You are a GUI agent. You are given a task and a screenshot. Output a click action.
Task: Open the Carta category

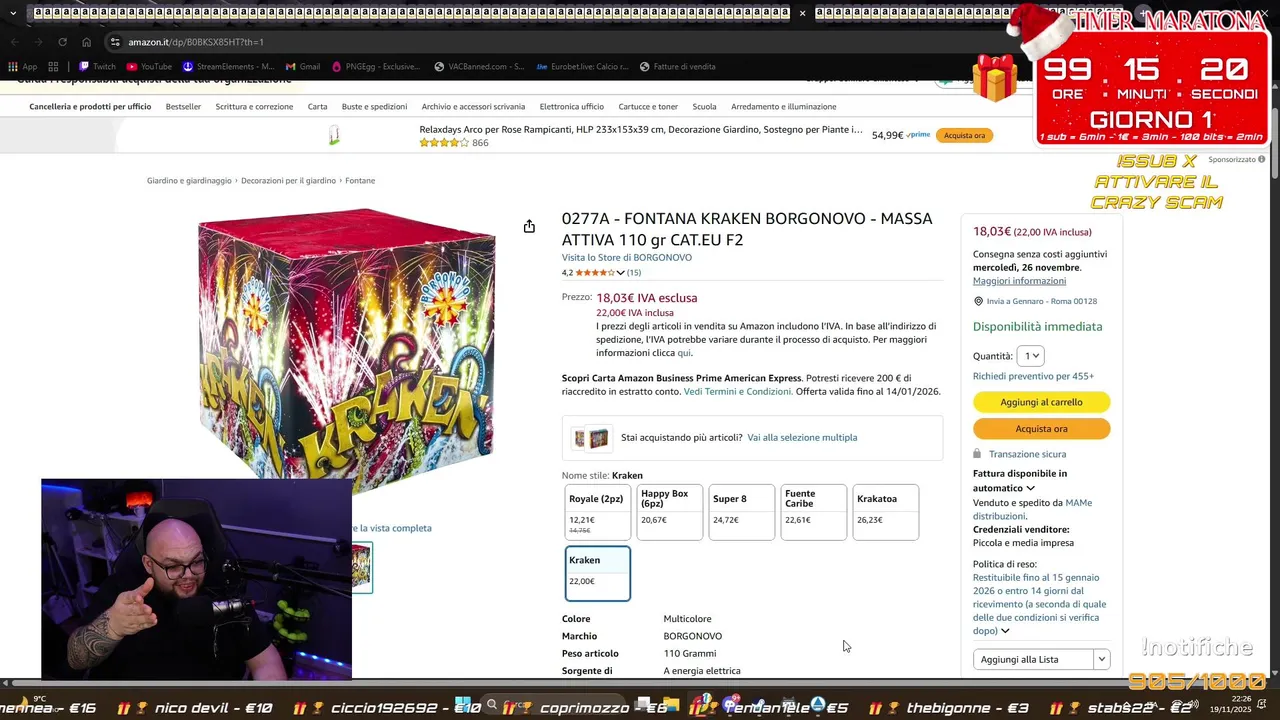pos(317,107)
